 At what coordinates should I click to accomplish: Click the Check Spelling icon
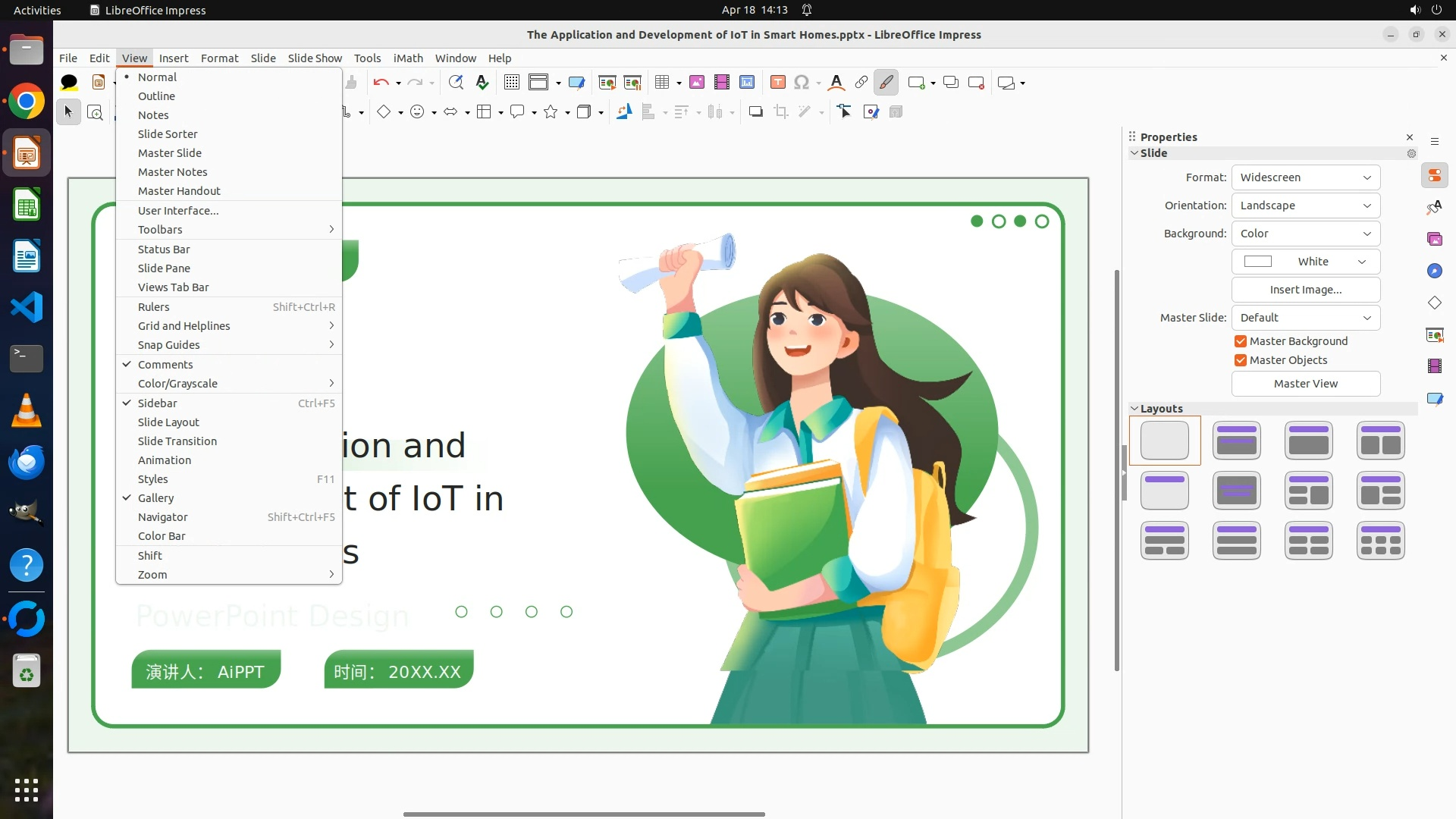point(482,83)
